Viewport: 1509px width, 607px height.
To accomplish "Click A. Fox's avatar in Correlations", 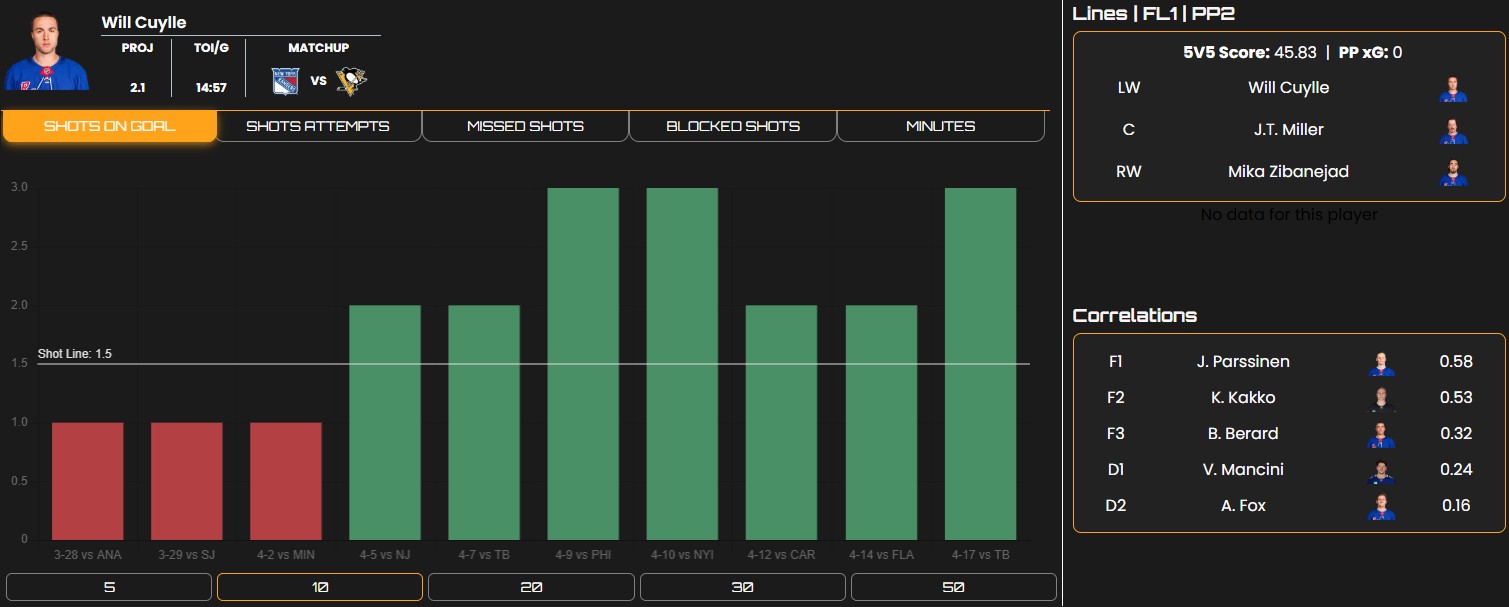I will [1382, 506].
